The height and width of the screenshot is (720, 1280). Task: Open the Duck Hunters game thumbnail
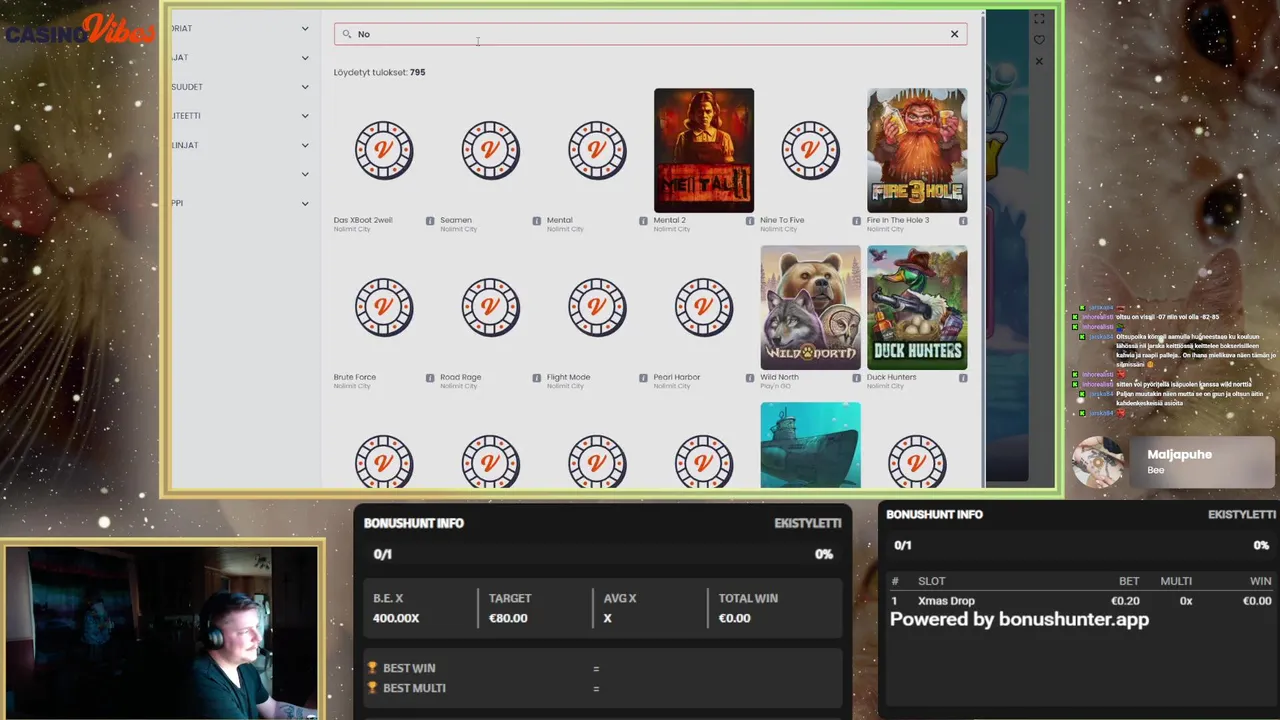click(917, 307)
